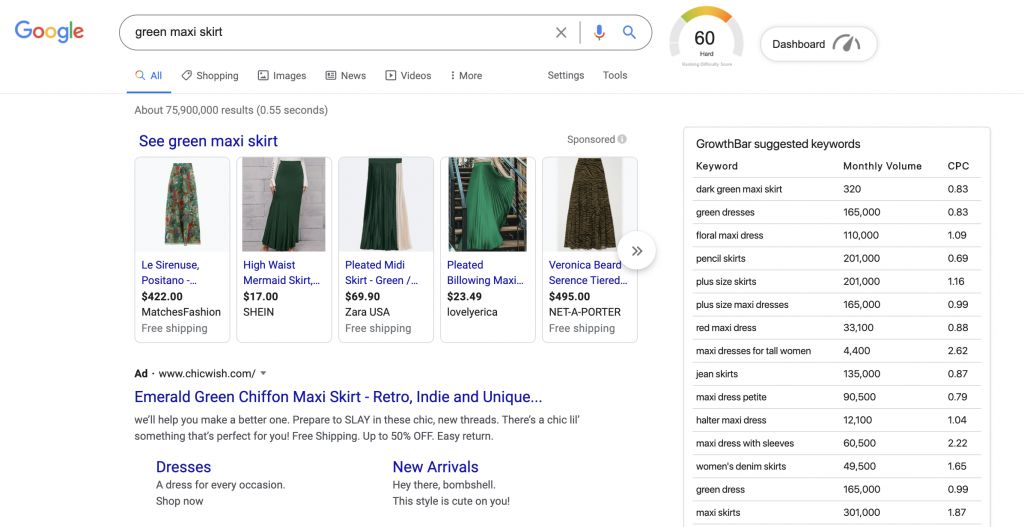This screenshot has width=1024, height=527.
Task: Click the NET-A-PORTER seller name
Action: pos(584,312)
